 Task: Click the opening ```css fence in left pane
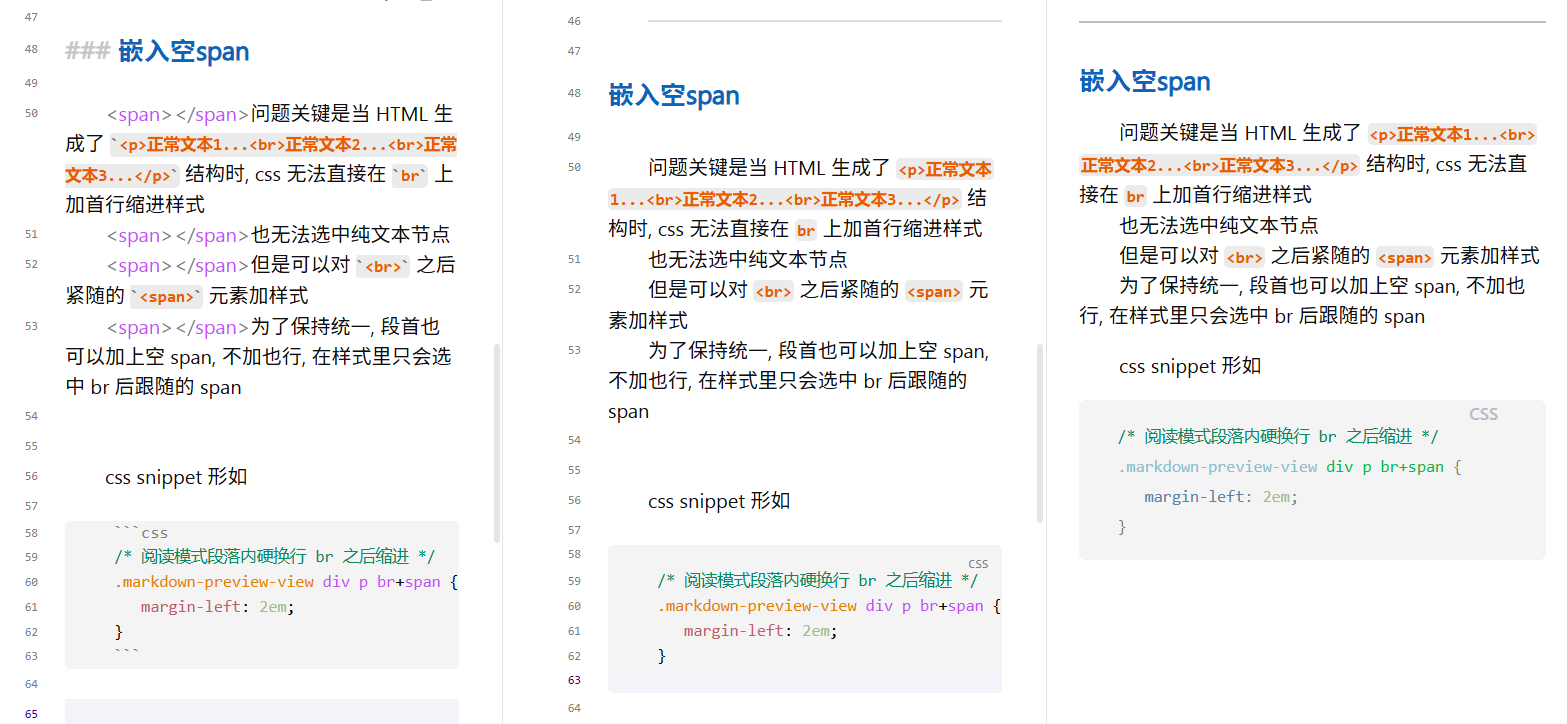click(141, 533)
